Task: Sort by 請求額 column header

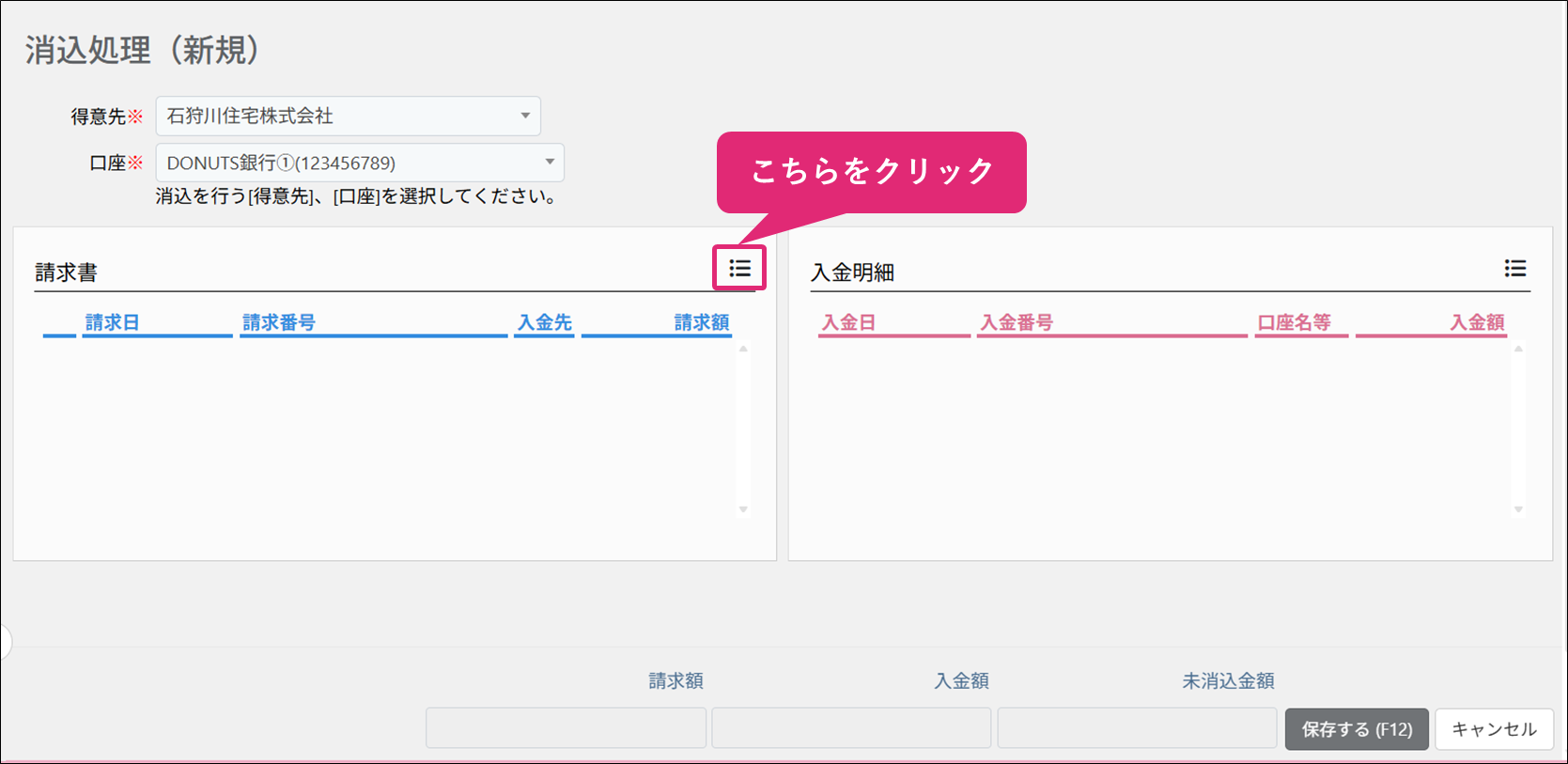Action: coord(702,322)
